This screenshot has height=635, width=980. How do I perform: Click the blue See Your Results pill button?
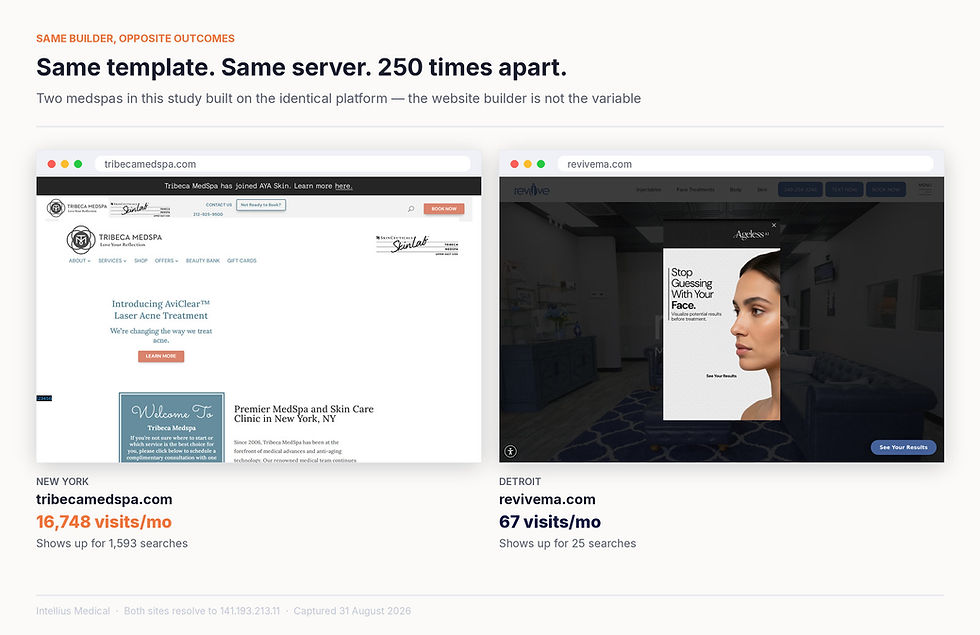903,447
